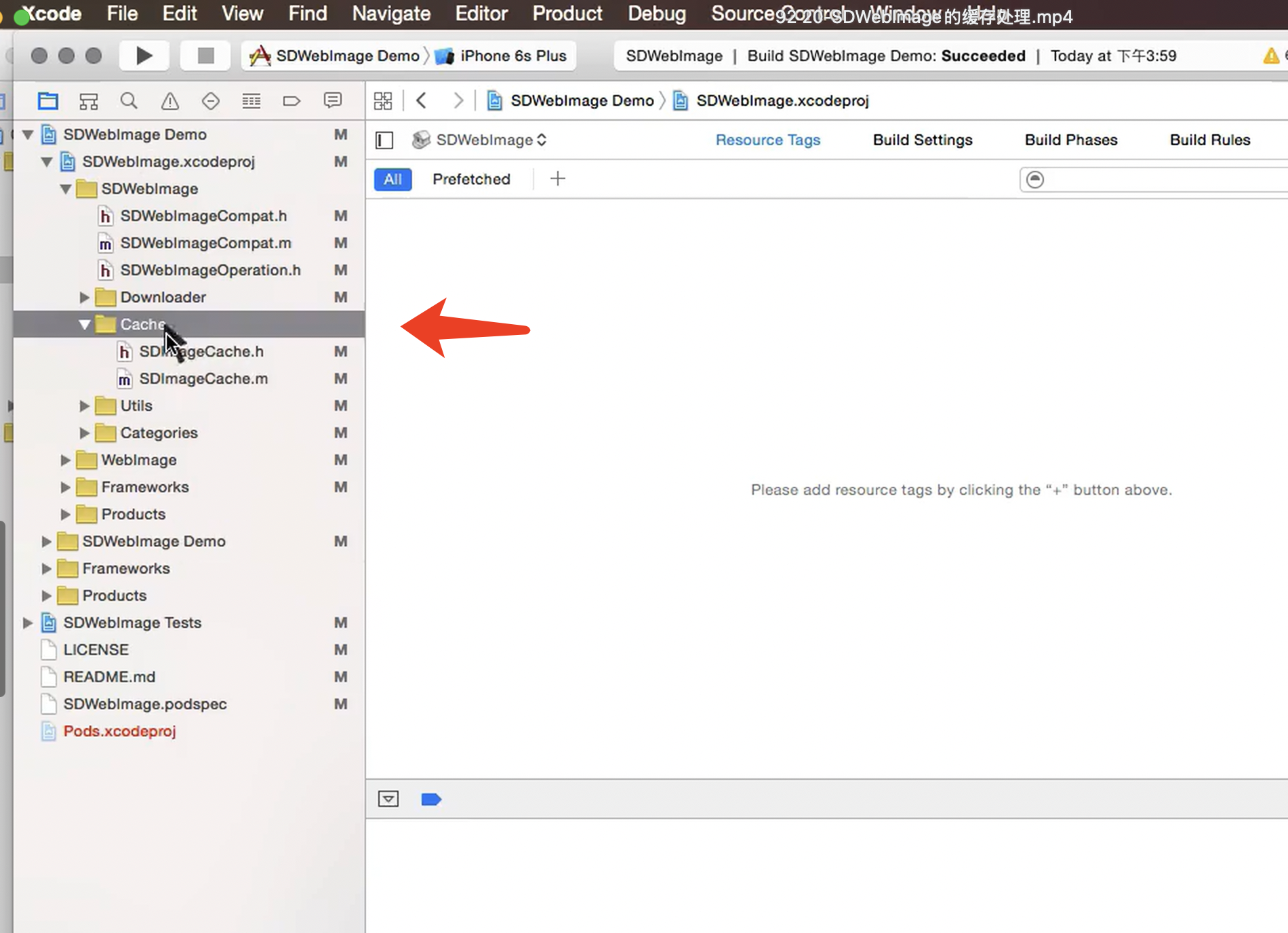
Task: Open the Issue navigator
Action: point(170,101)
